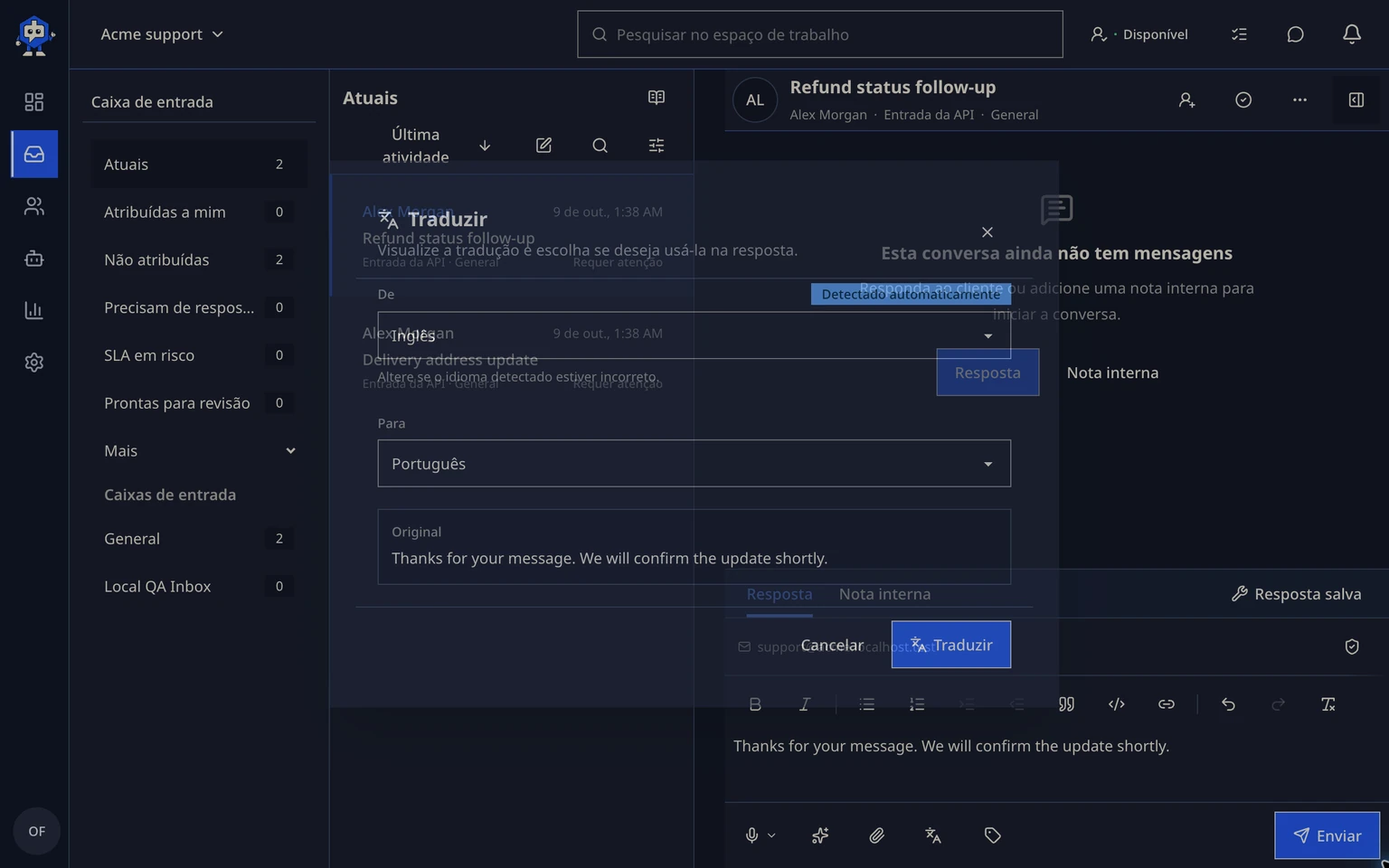Screen dimensions: 1389x868
Task: Click the workspace search field
Action: 819,34
